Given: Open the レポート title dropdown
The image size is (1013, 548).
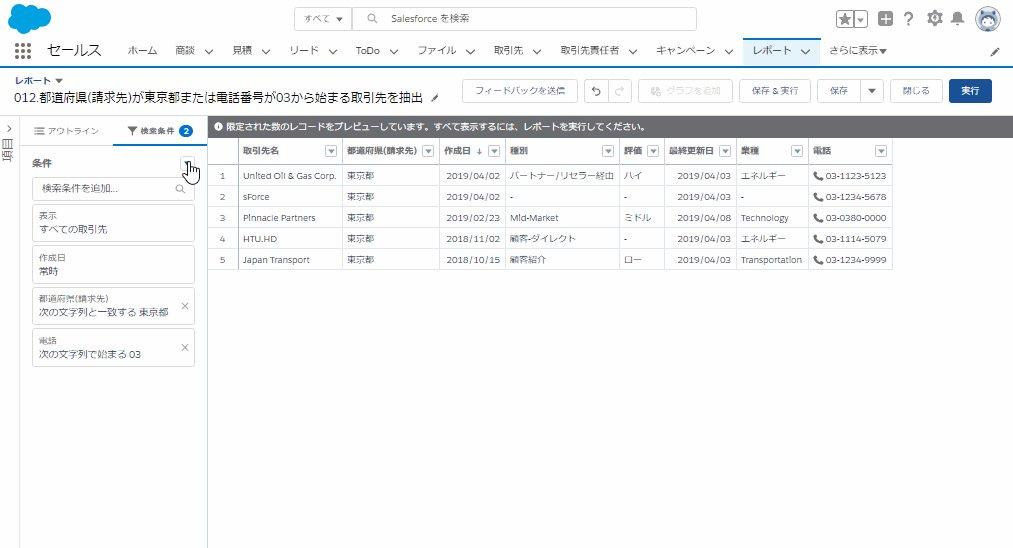Looking at the screenshot, I should click(x=59, y=81).
